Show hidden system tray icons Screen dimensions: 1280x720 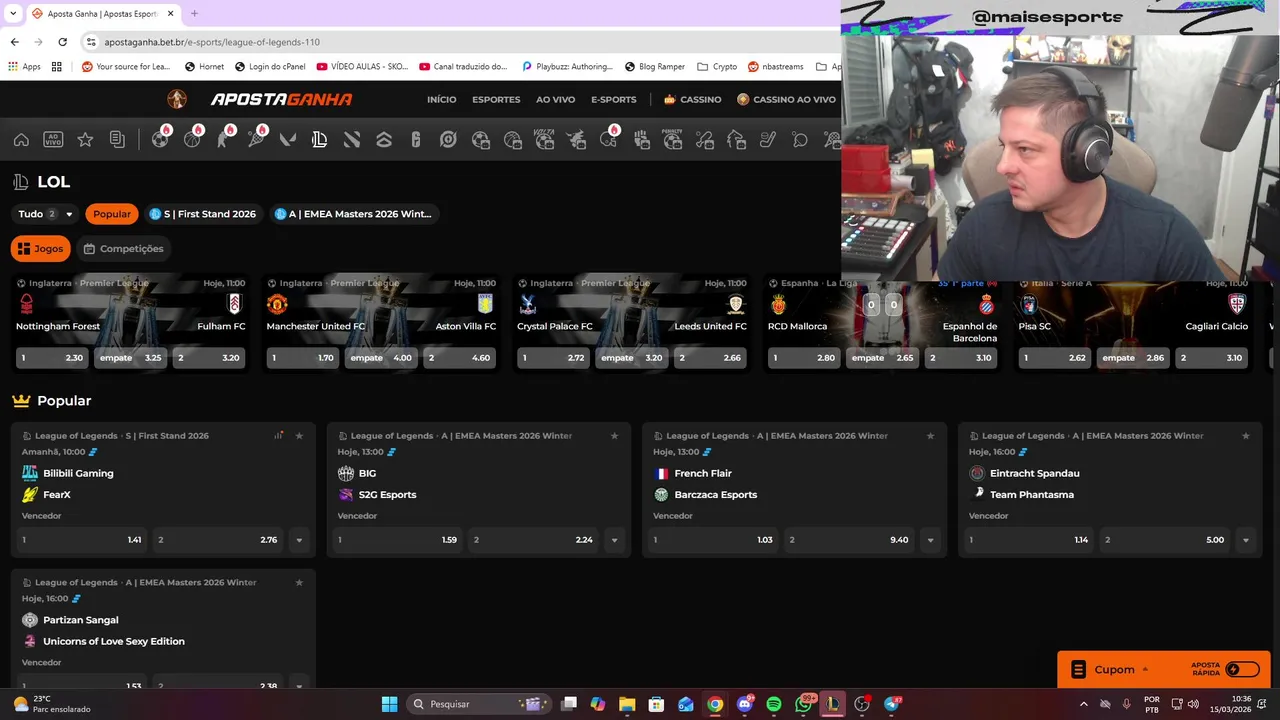click(x=1083, y=704)
